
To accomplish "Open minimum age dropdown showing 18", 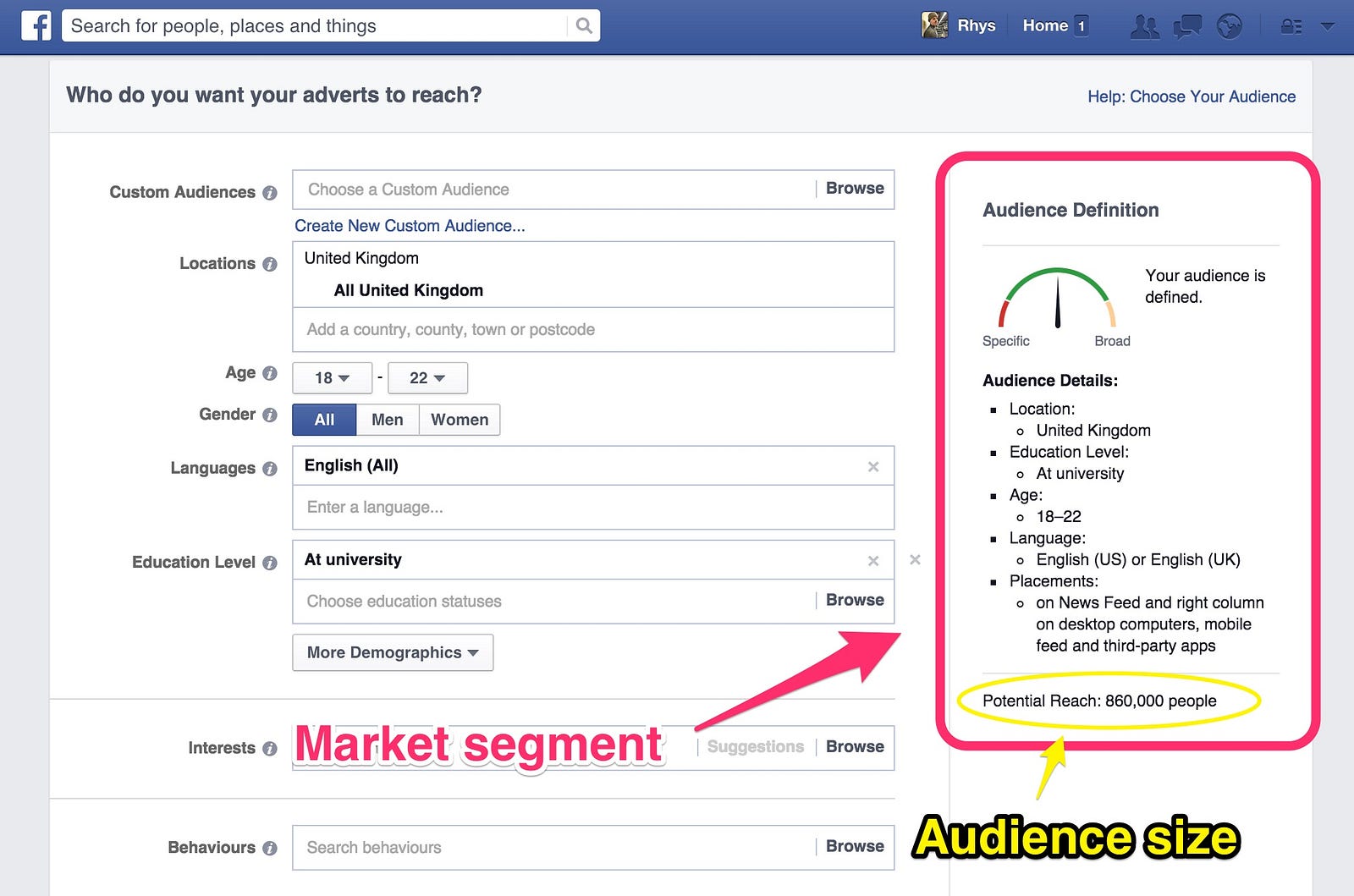I will [x=332, y=378].
